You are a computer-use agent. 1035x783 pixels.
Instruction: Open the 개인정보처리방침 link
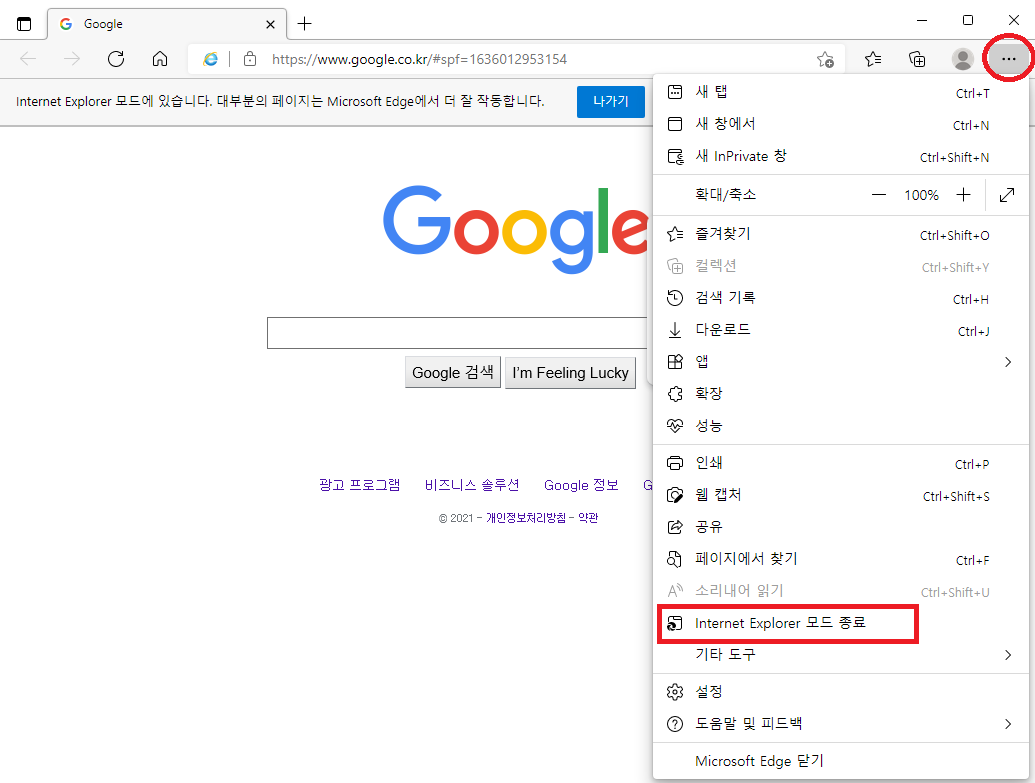(x=526, y=518)
